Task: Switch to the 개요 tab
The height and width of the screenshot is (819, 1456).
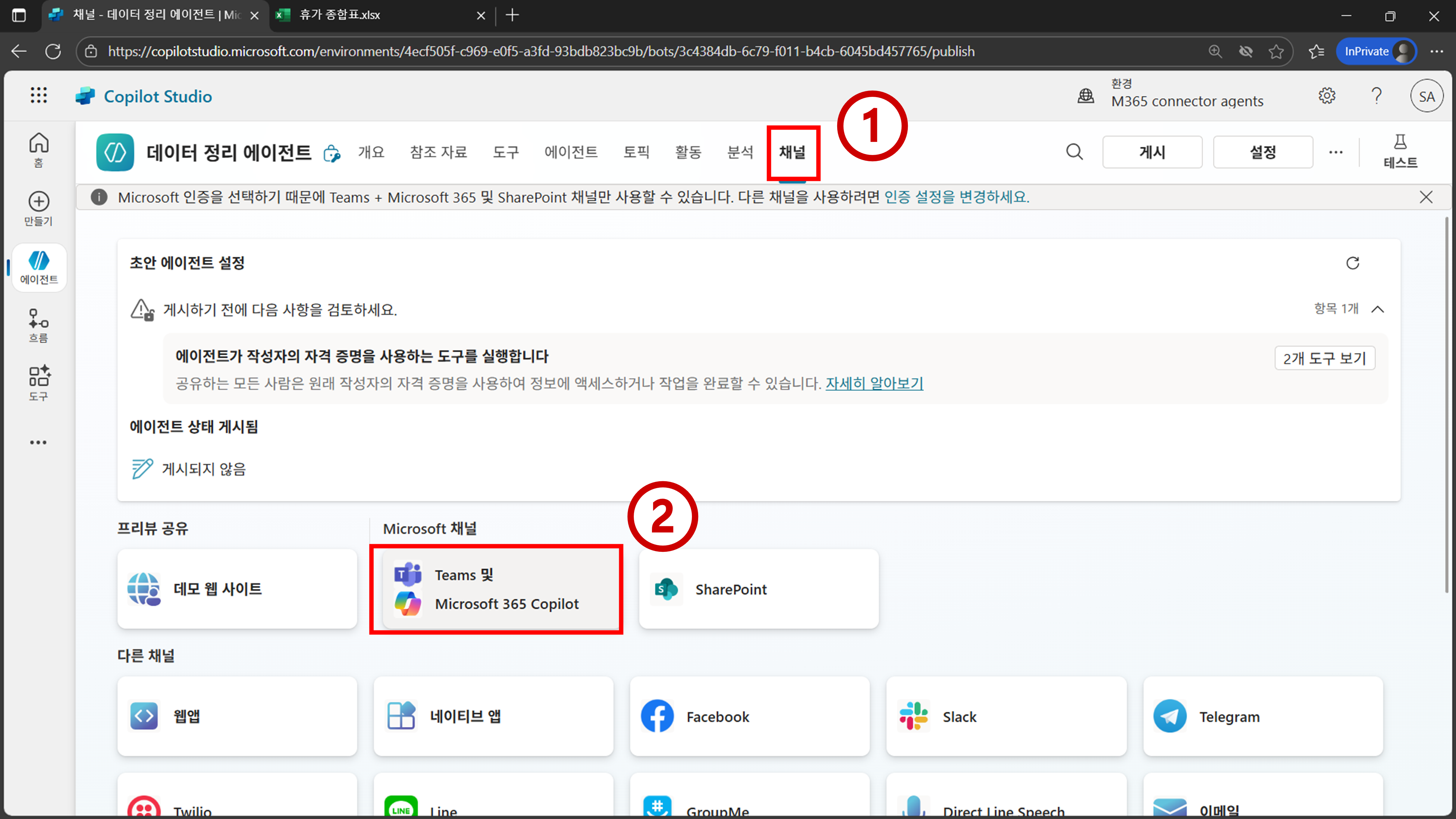Action: coord(371,152)
